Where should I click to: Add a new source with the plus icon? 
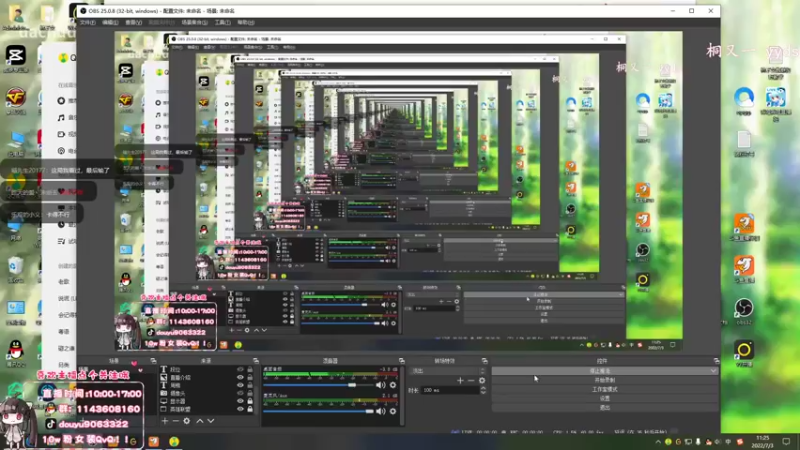[165, 421]
